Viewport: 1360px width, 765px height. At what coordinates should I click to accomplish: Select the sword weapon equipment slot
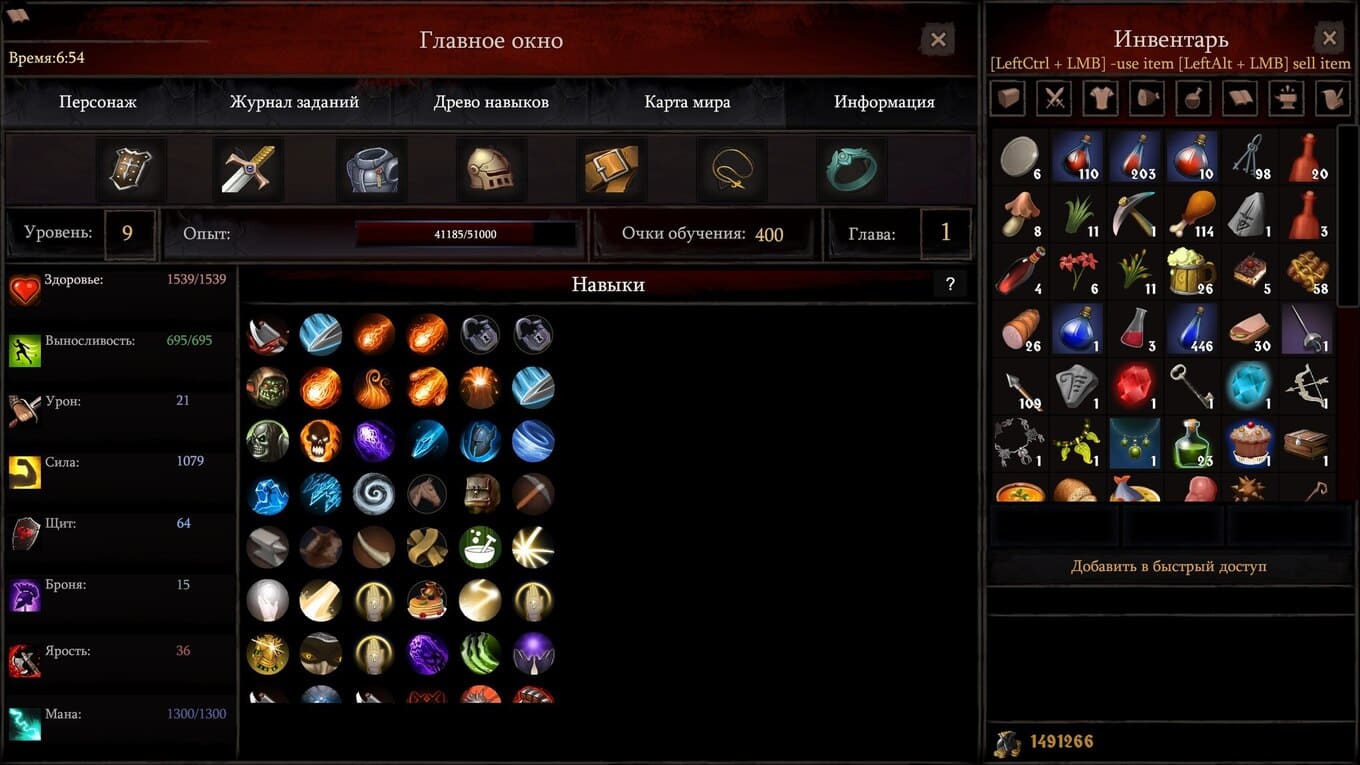point(248,170)
